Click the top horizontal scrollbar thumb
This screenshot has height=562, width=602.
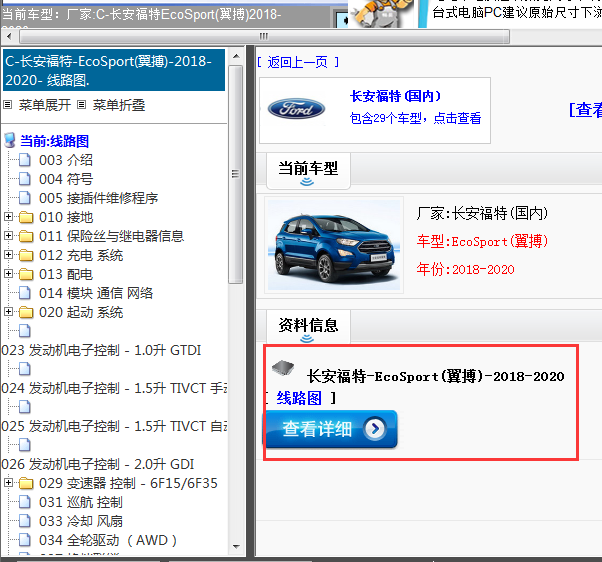(x=265, y=37)
